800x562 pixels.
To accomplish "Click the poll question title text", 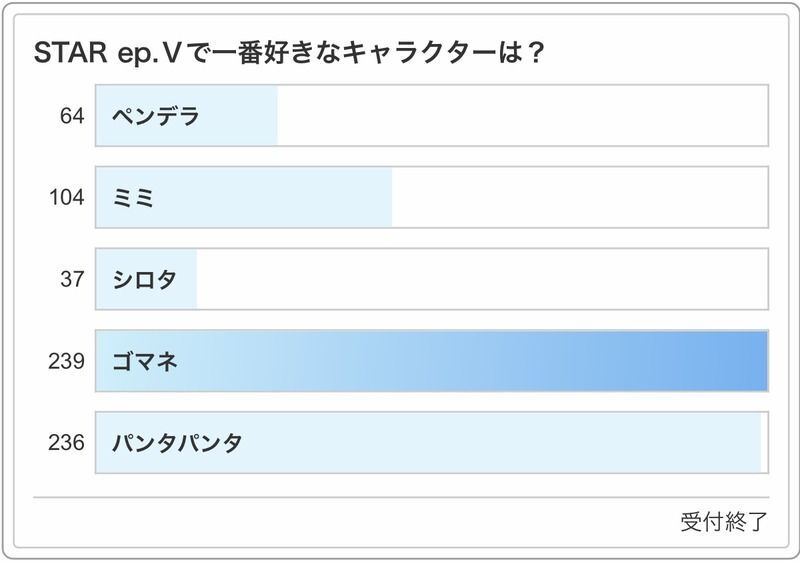I will (289, 53).
